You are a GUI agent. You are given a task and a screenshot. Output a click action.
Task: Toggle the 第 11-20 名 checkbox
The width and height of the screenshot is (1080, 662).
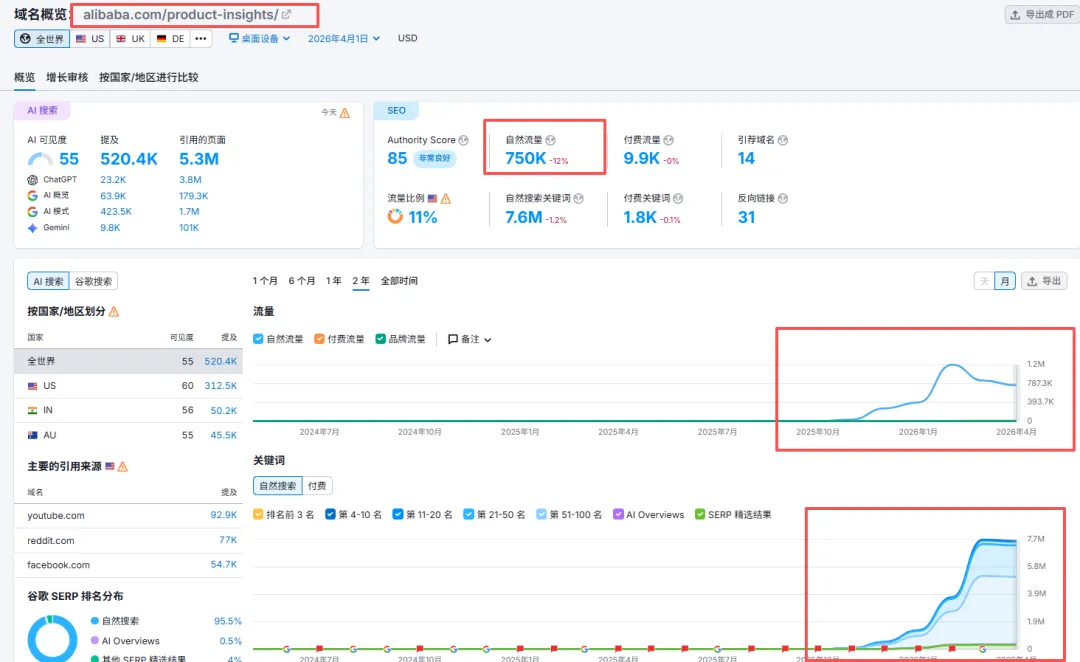[397, 515]
